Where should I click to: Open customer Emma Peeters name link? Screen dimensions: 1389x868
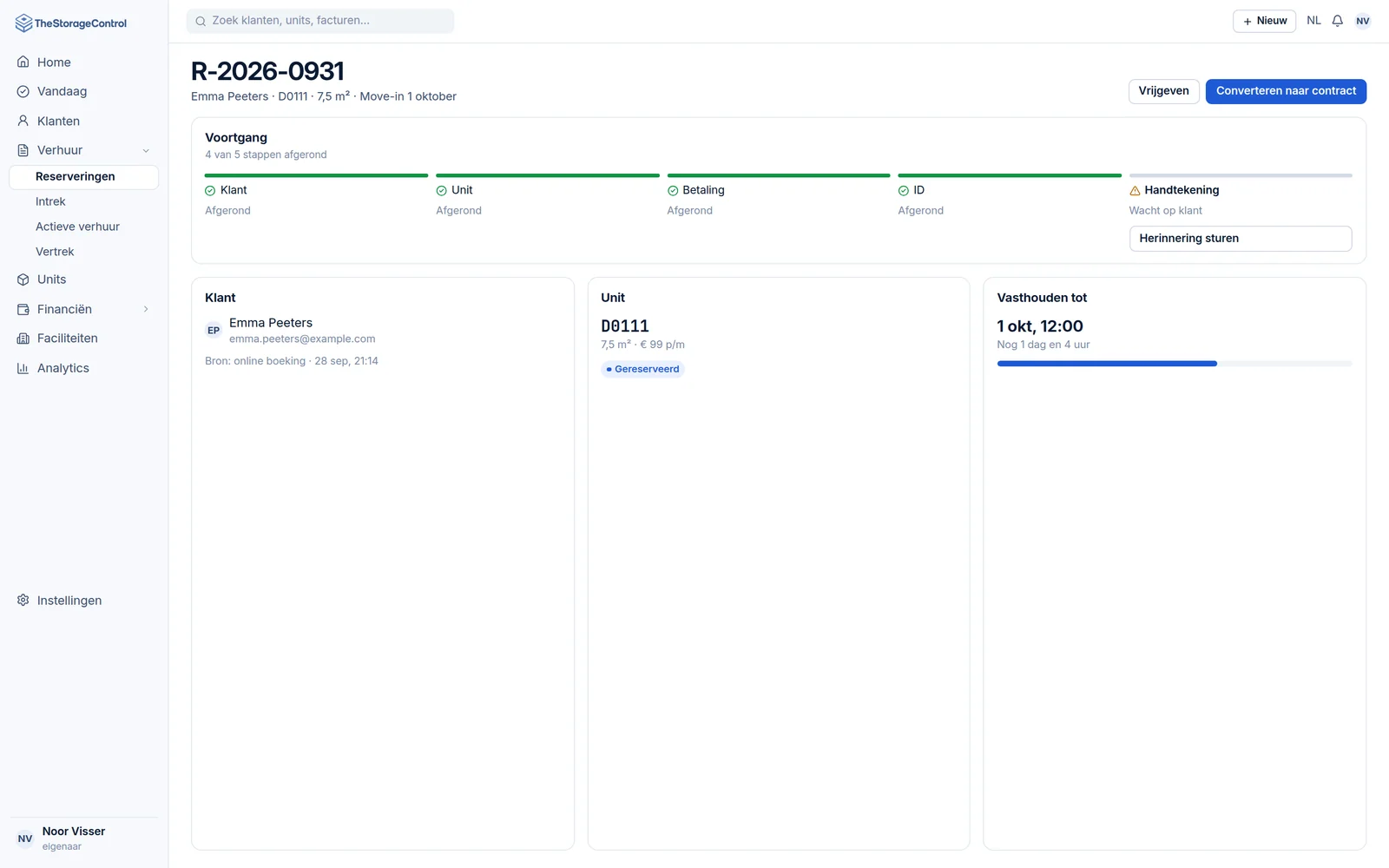point(271,323)
